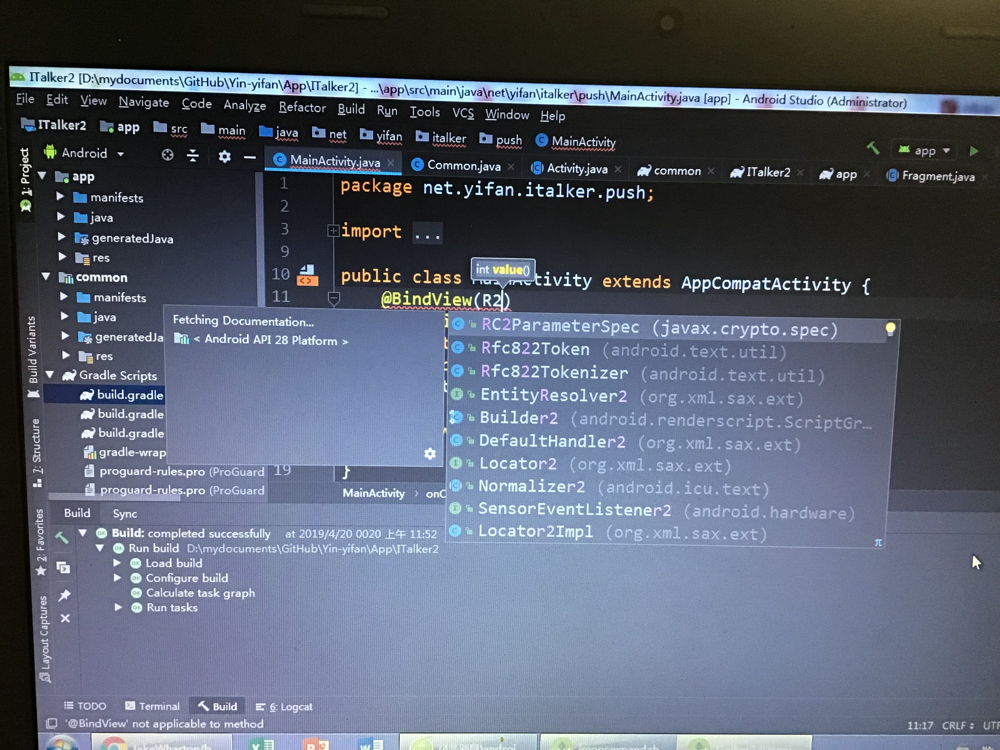Screen dimensions: 1000x750
Task: Open the app run configuration dropdown
Action: point(924,151)
